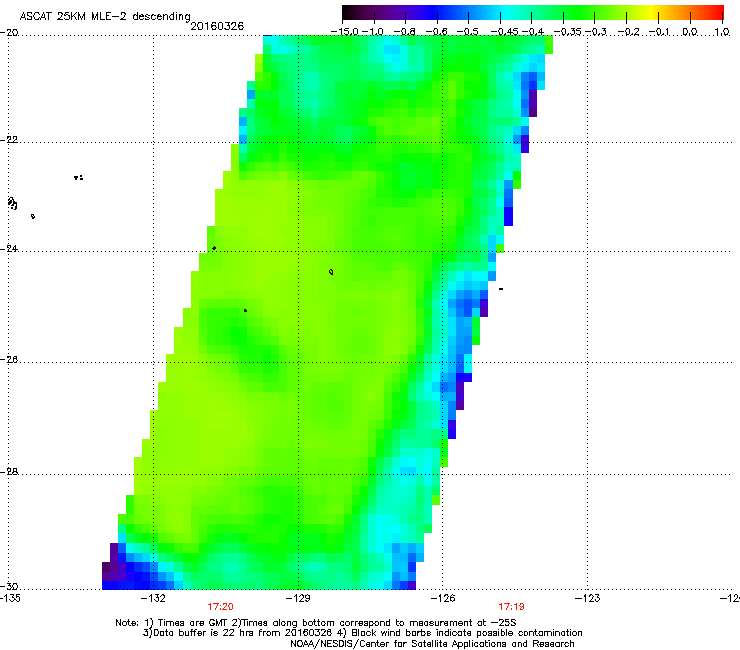The height and width of the screenshot is (650, 740).
Task: Click the -129 longitude axis label
Action: pos(298,598)
